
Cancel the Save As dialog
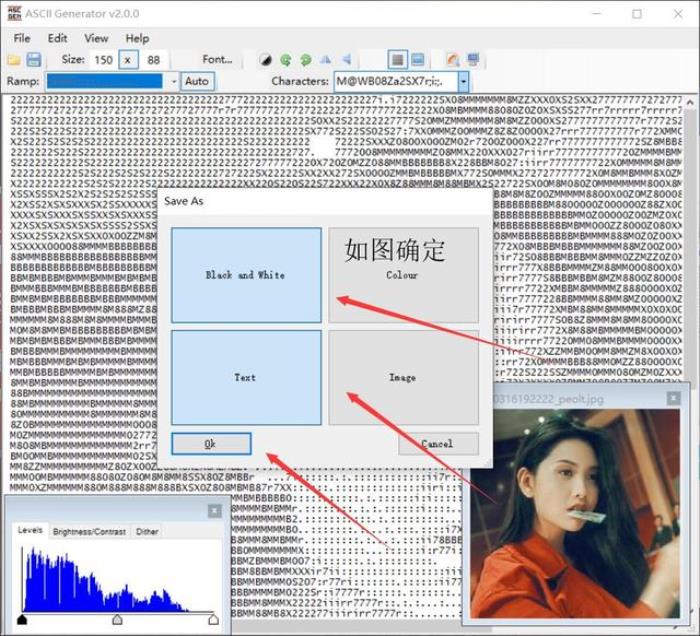(x=437, y=443)
